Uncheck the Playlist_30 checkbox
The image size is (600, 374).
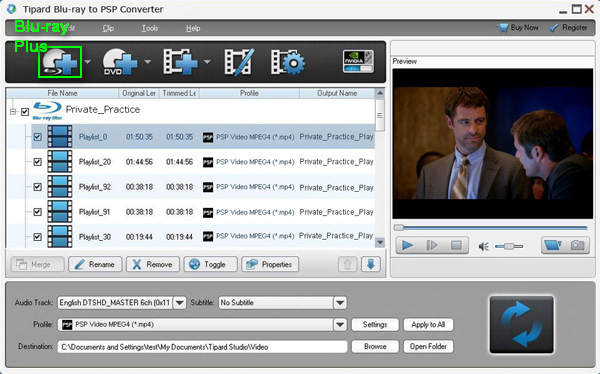click(x=38, y=237)
